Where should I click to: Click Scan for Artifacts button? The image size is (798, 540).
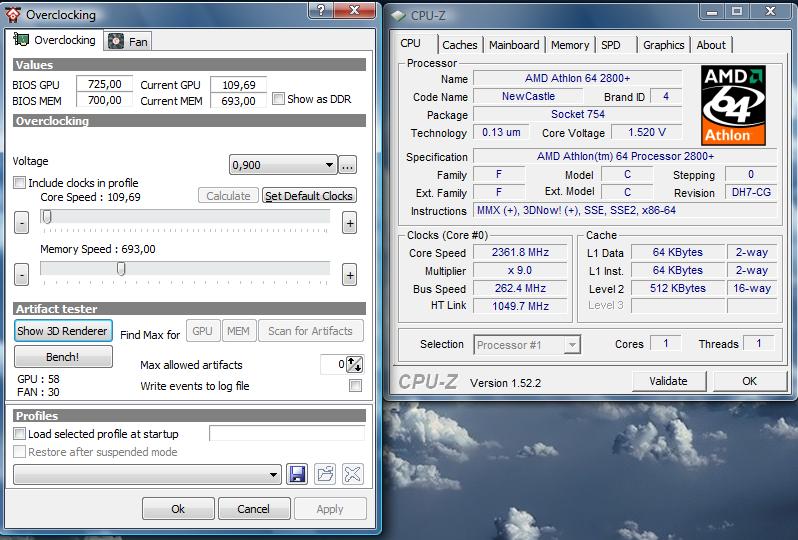(310, 331)
